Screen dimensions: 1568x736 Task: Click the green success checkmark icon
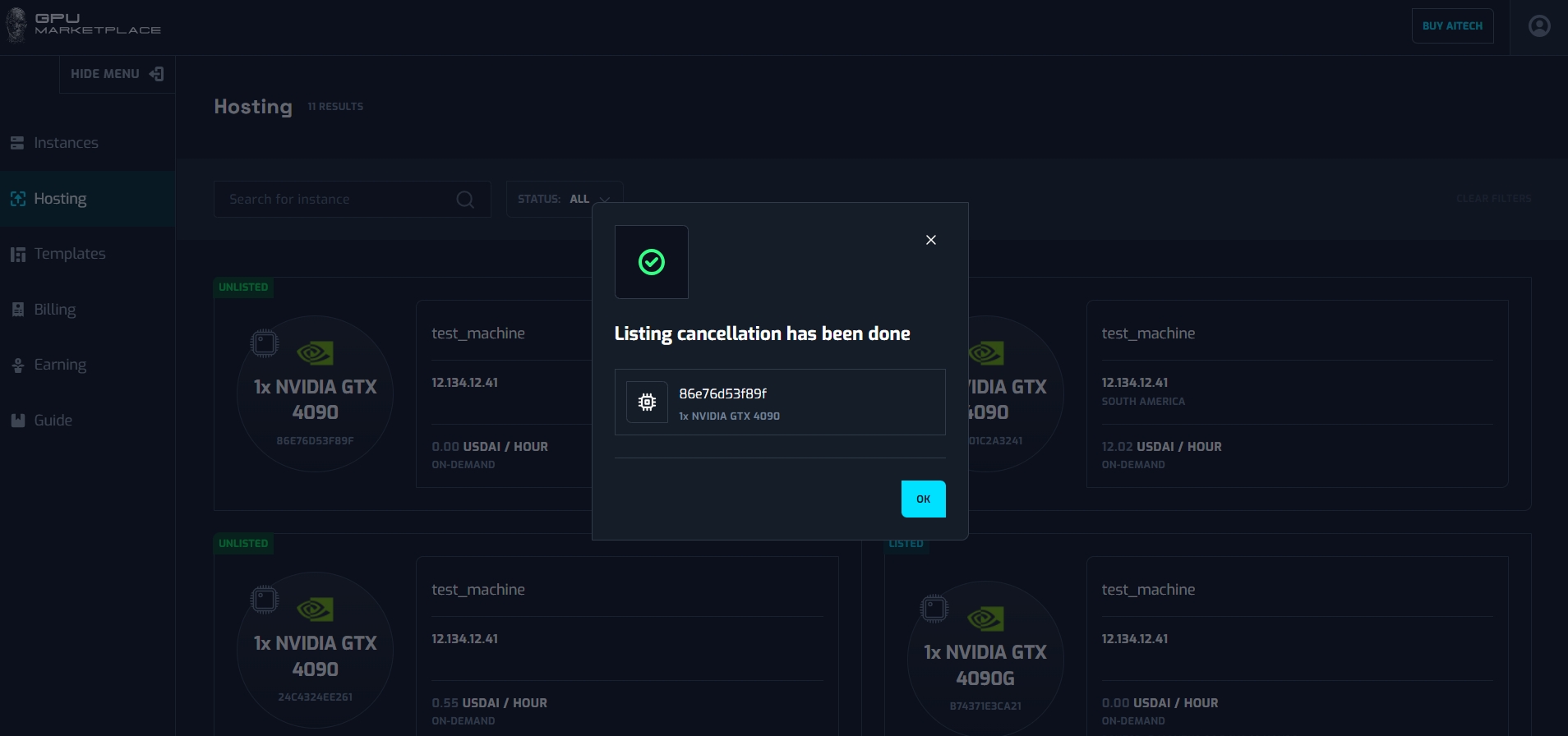pos(651,262)
